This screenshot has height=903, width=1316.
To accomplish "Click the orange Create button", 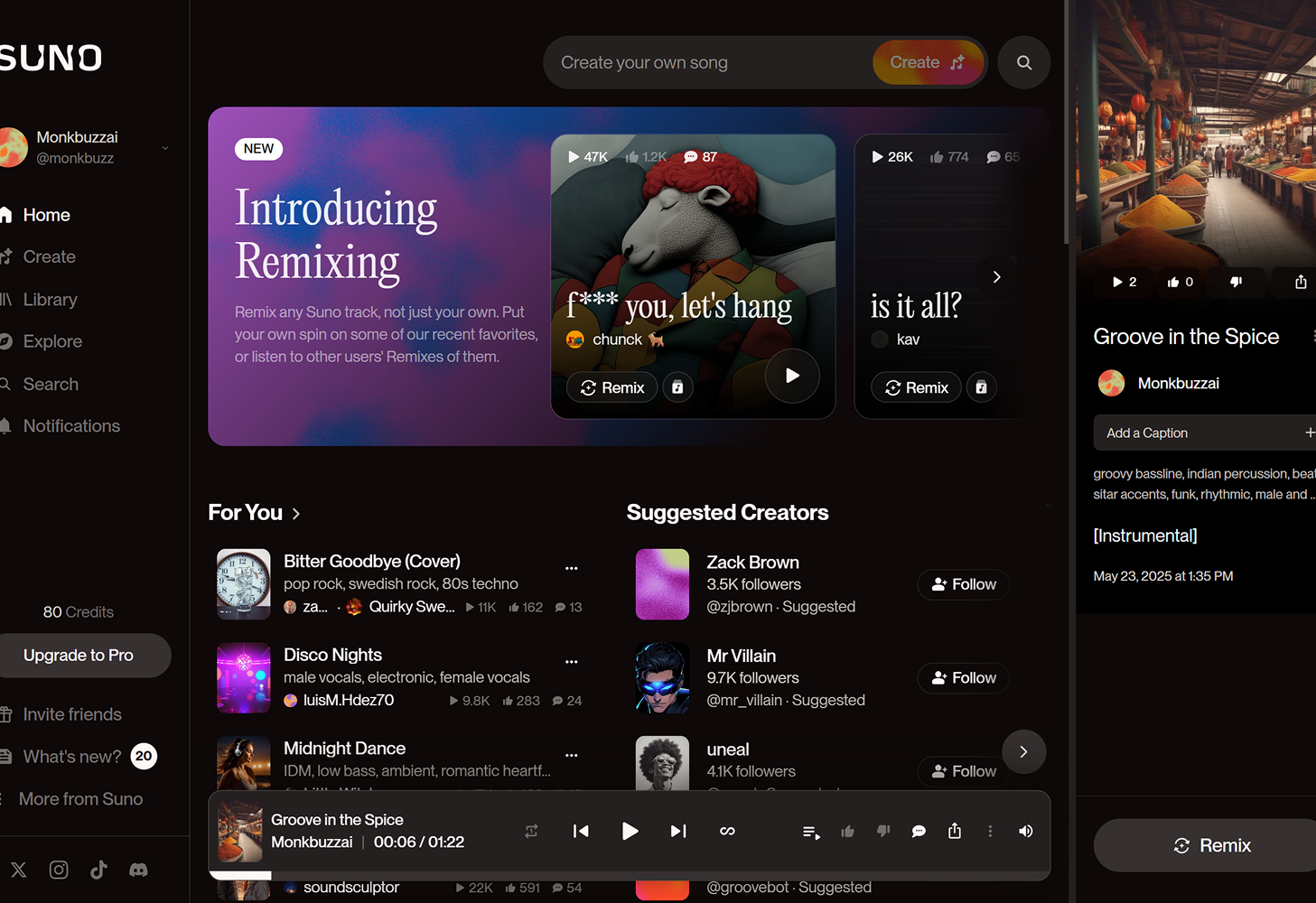I will (x=928, y=62).
